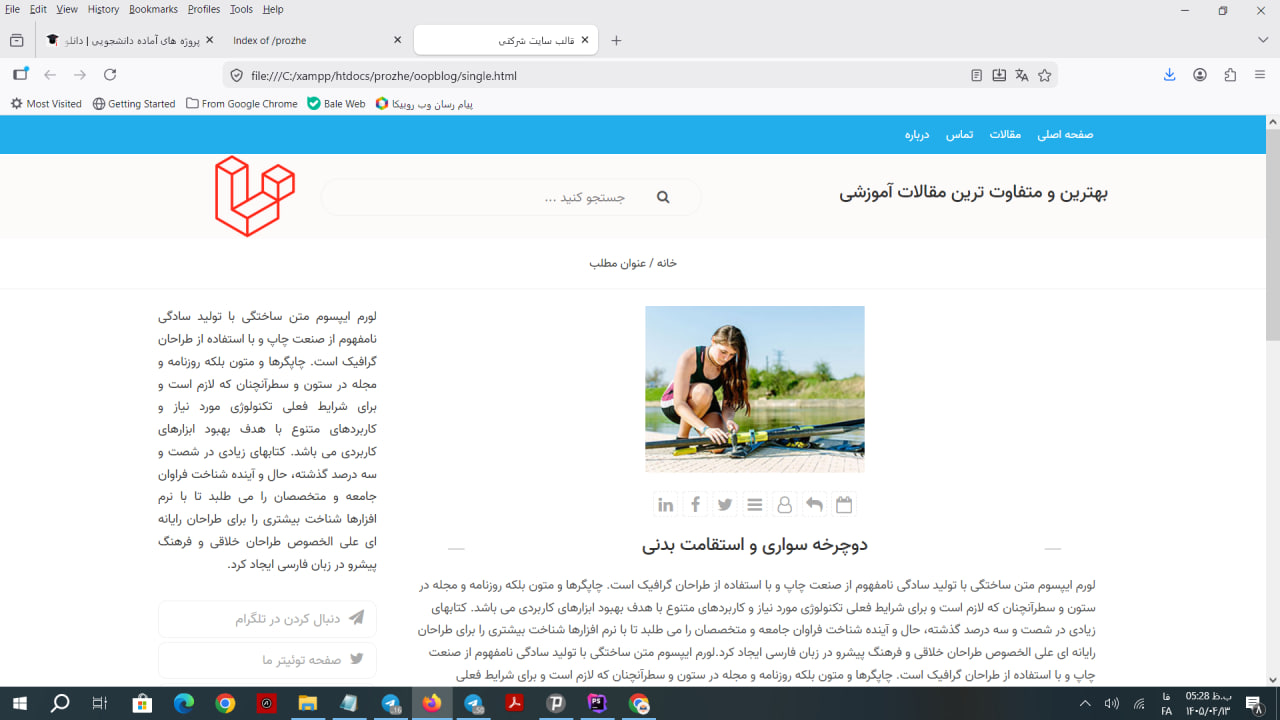
Task: Click صفحه توئیتر ما button
Action: [x=267, y=660]
